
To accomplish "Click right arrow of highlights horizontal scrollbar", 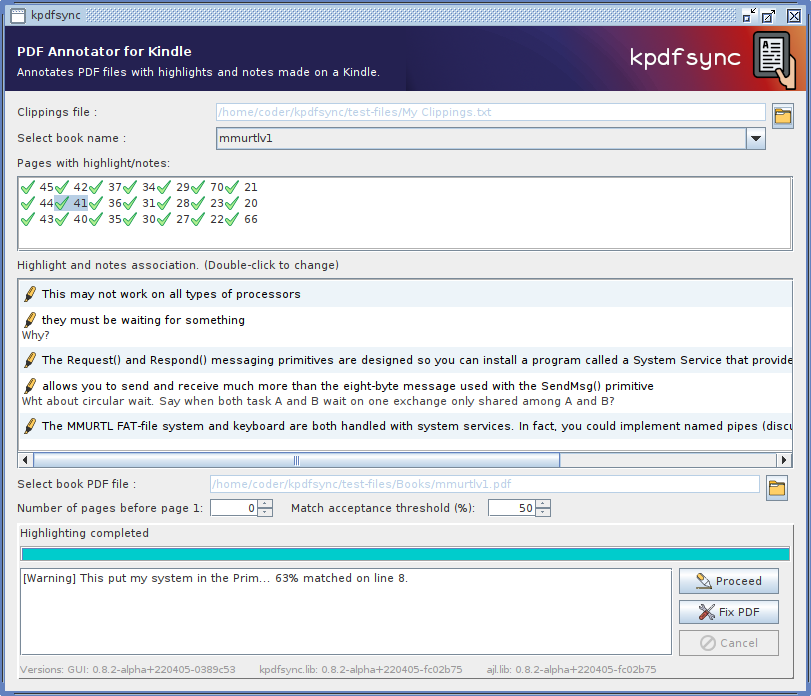I will [784, 460].
